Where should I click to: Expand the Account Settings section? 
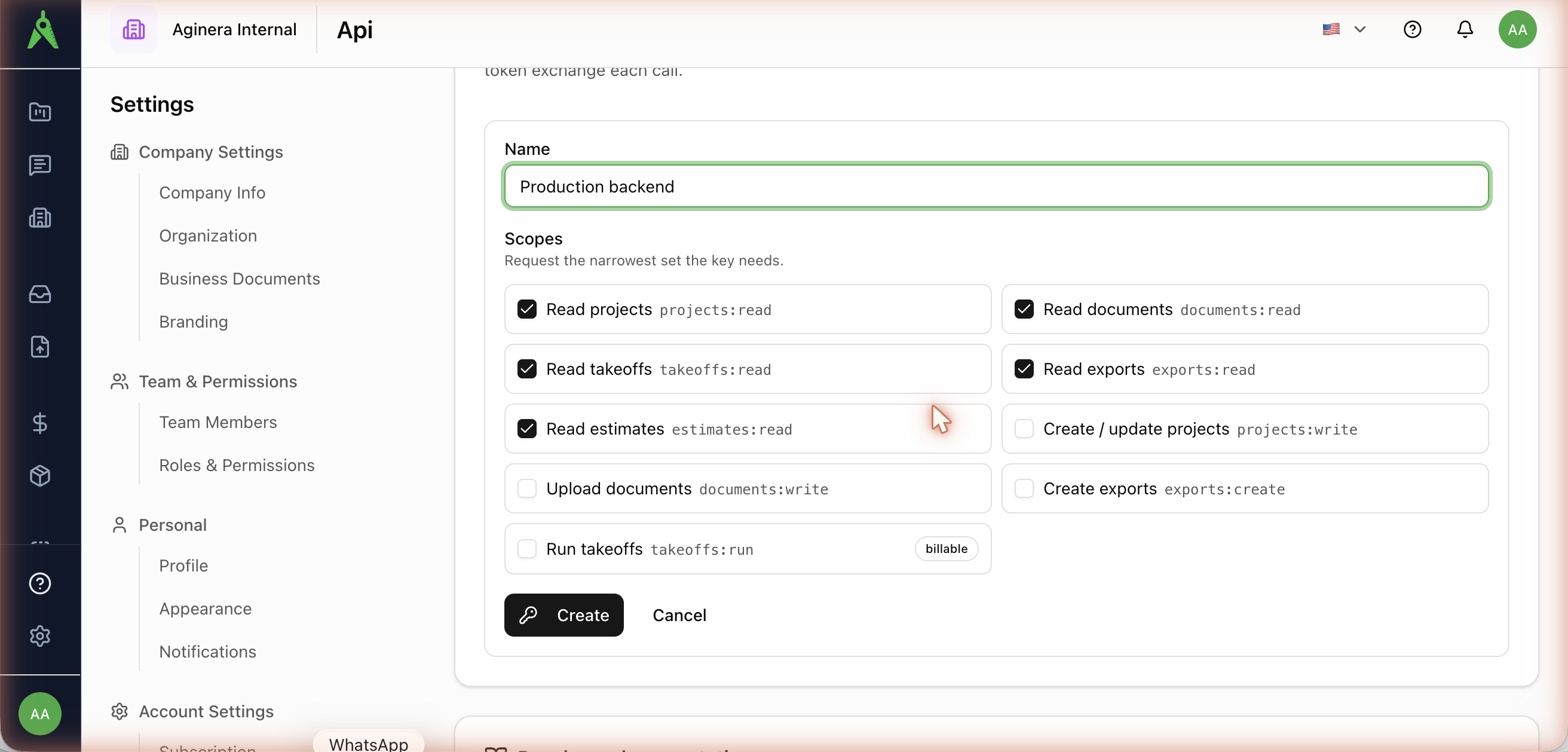192,711
